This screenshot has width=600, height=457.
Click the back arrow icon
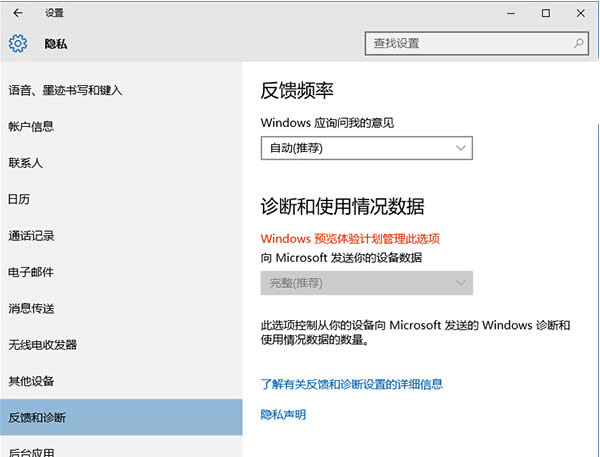click(18, 13)
